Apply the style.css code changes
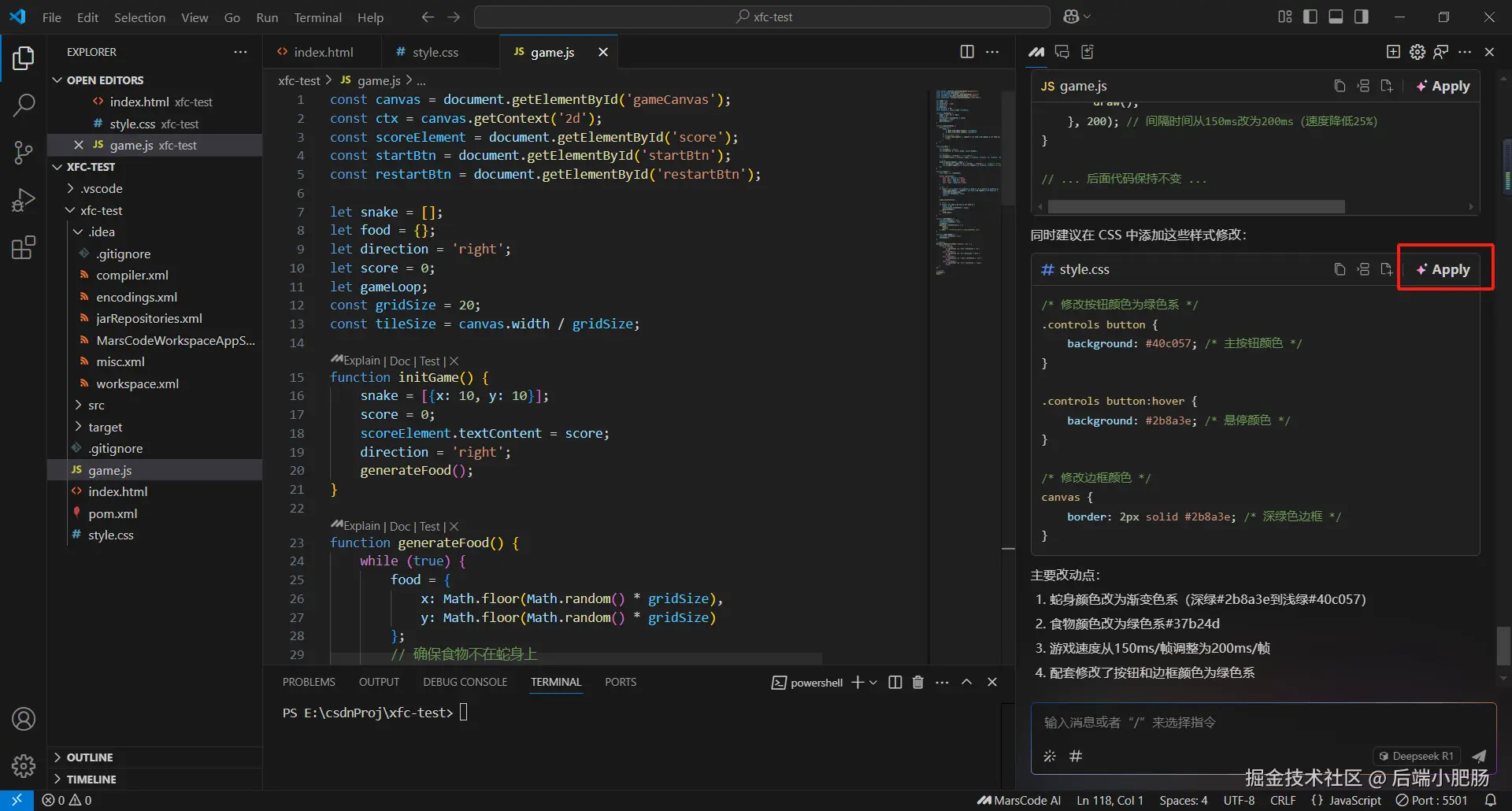The width and height of the screenshot is (1512, 811). coord(1444,269)
